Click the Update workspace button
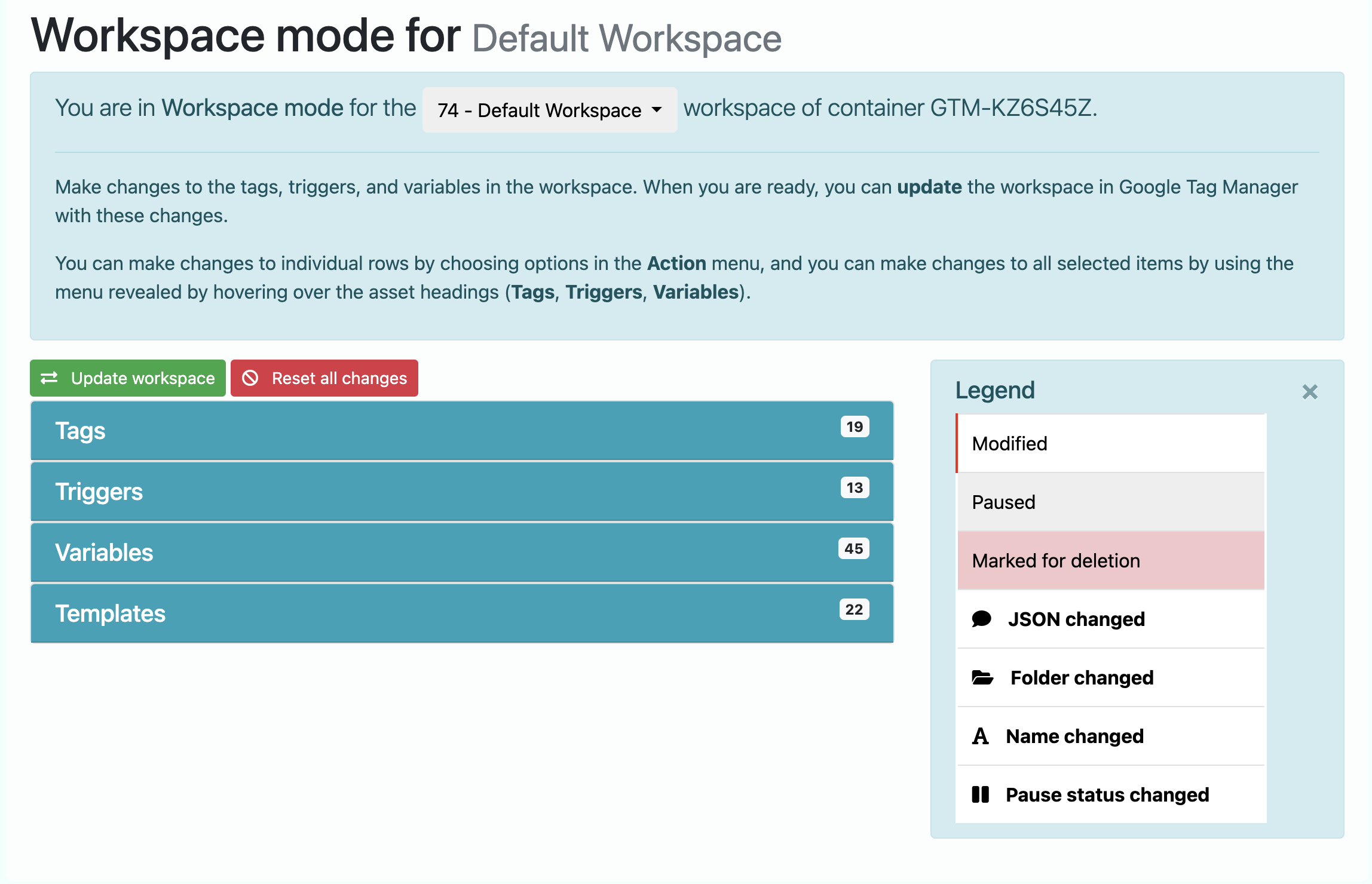 [x=127, y=377]
